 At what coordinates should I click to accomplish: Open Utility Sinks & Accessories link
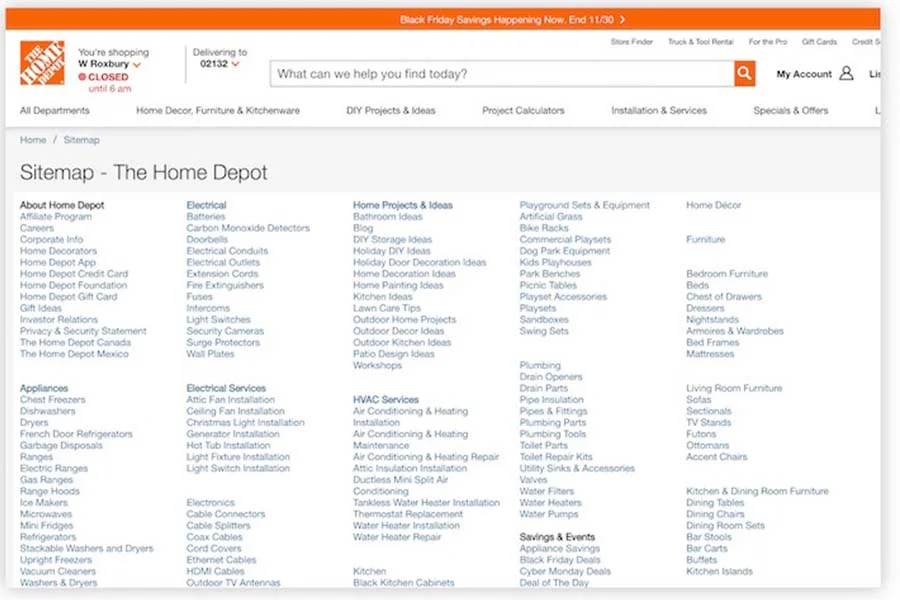point(577,469)
